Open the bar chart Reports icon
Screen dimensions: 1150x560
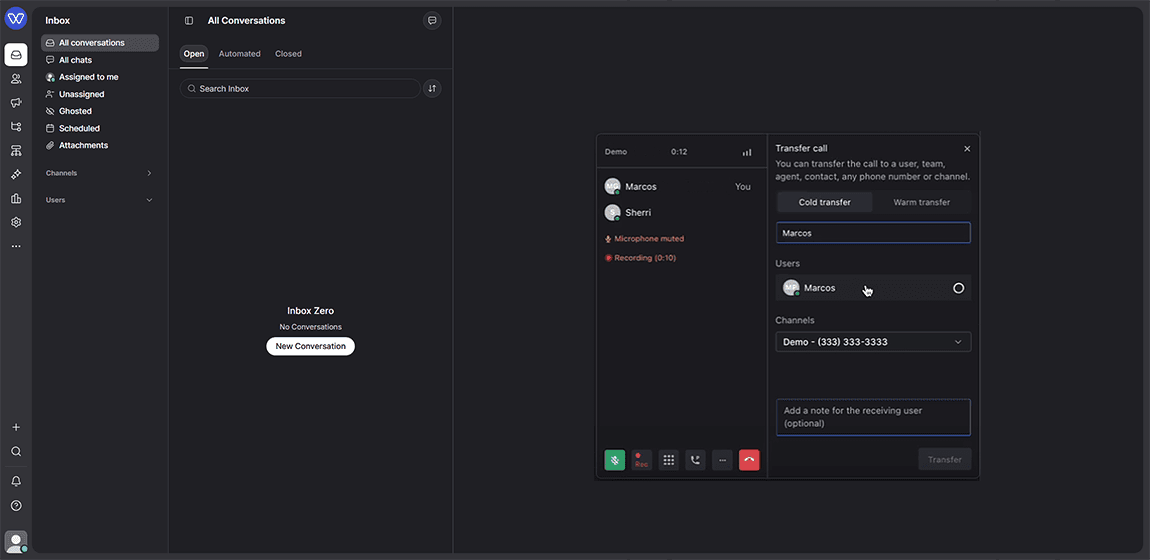click(x=15, y=198)
